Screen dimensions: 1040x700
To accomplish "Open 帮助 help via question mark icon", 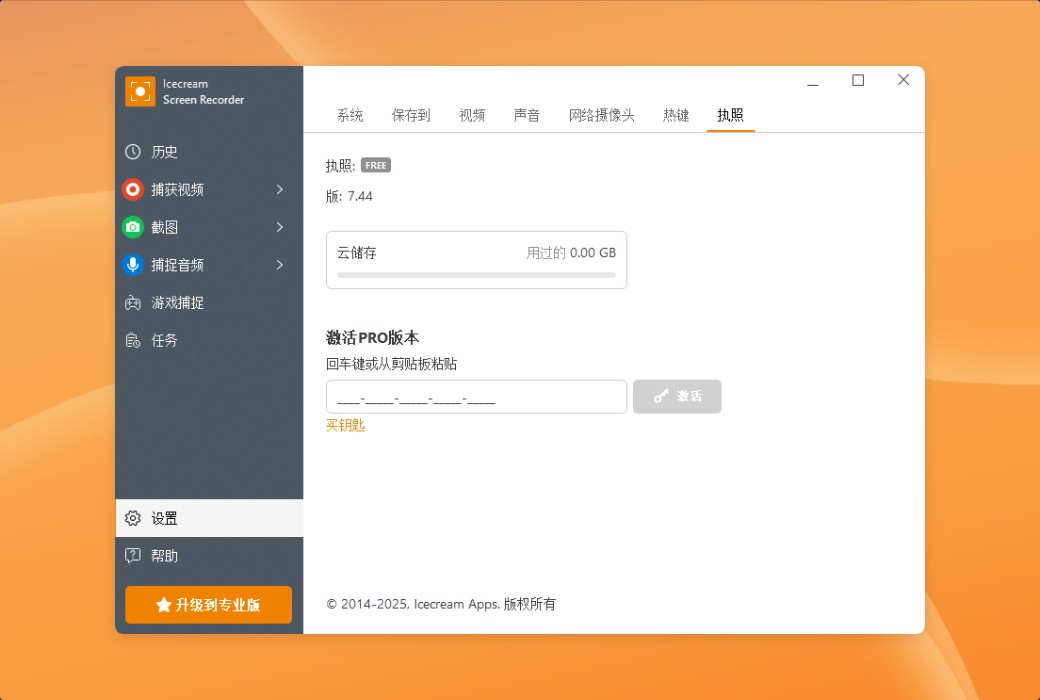I will [x=133, y=555].
